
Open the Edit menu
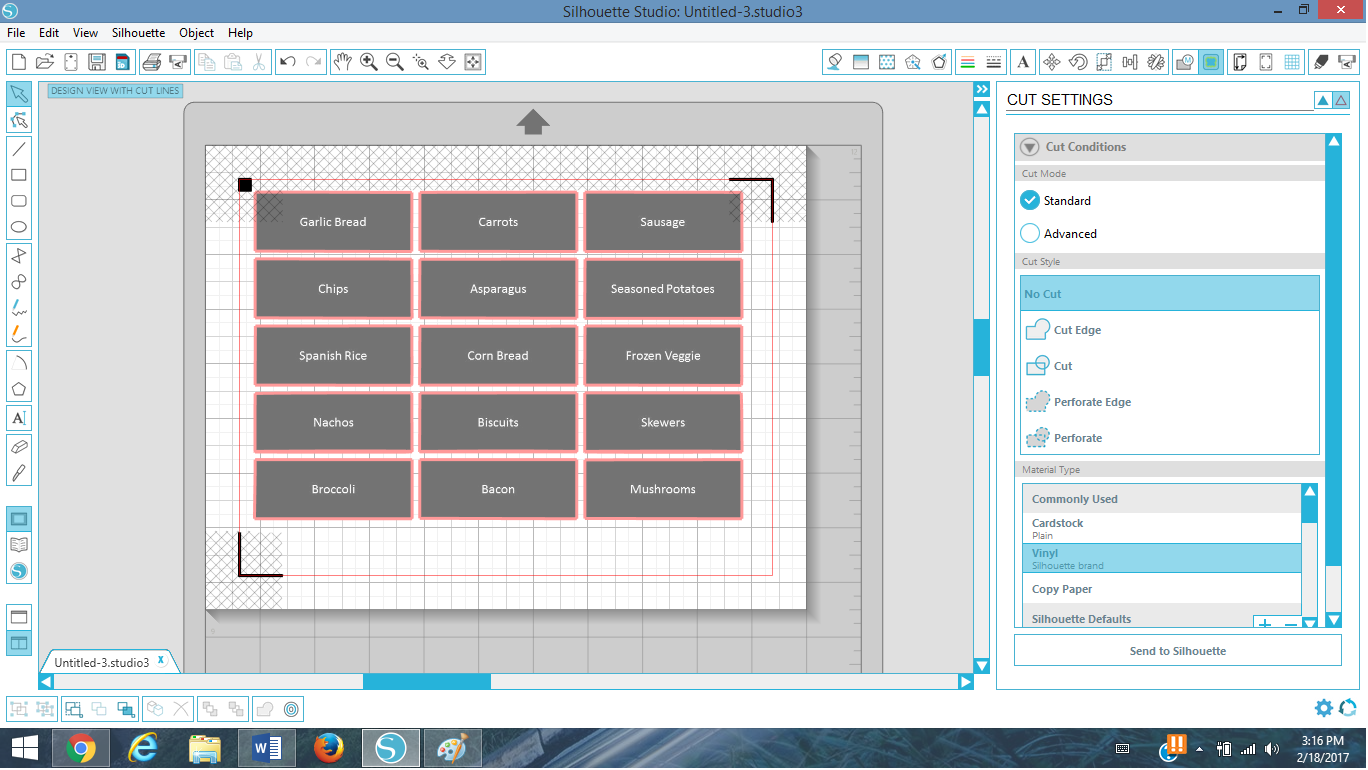(49, 33)
